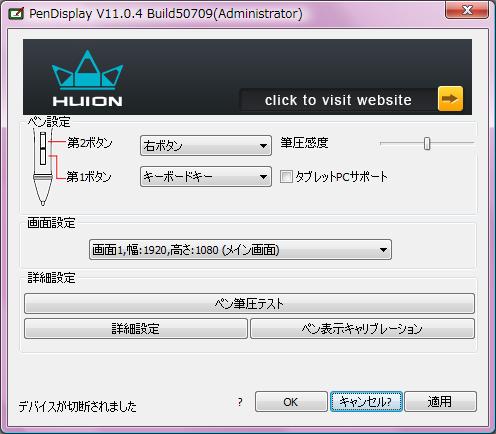Open 詳細設定 button

click(x=136, y=329)
